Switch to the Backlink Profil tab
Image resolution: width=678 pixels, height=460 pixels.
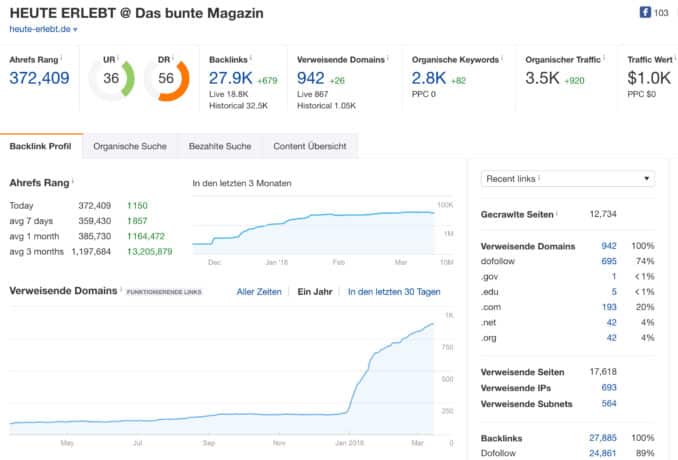click(x=41, y=146)
